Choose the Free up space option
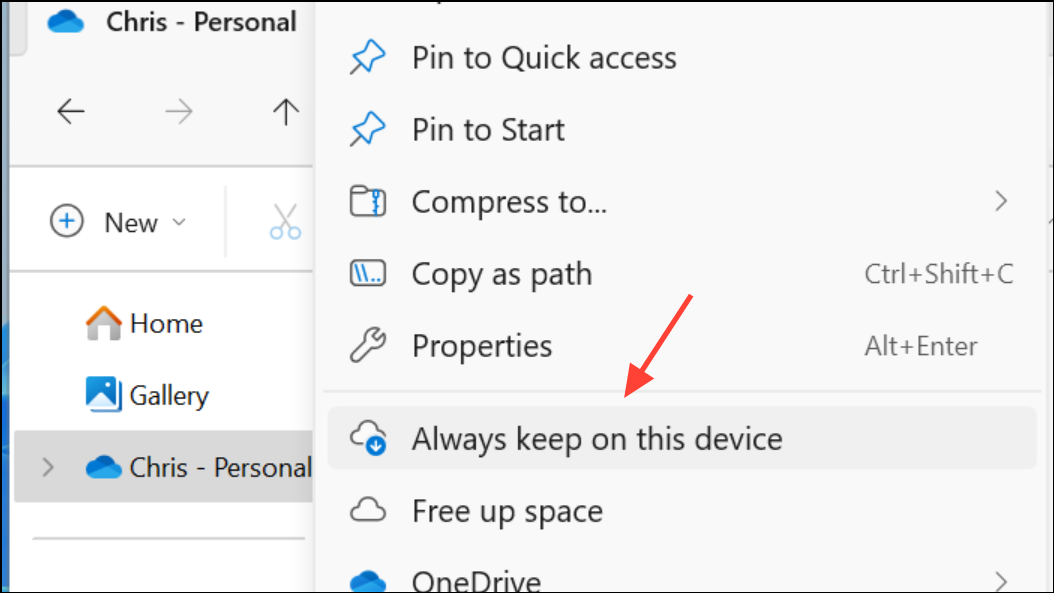This screenshot has height=593, width=1054. coord(507,511)
